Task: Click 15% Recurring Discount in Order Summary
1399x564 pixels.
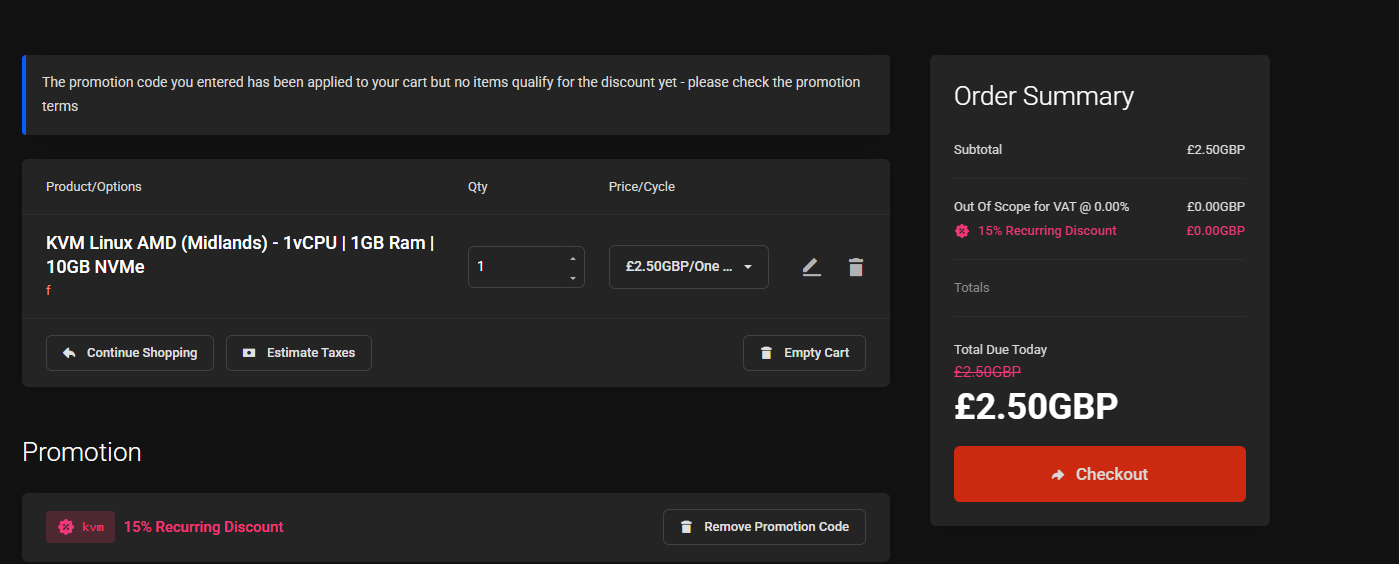Action: pyautogui.click(x=1047, y=231)
